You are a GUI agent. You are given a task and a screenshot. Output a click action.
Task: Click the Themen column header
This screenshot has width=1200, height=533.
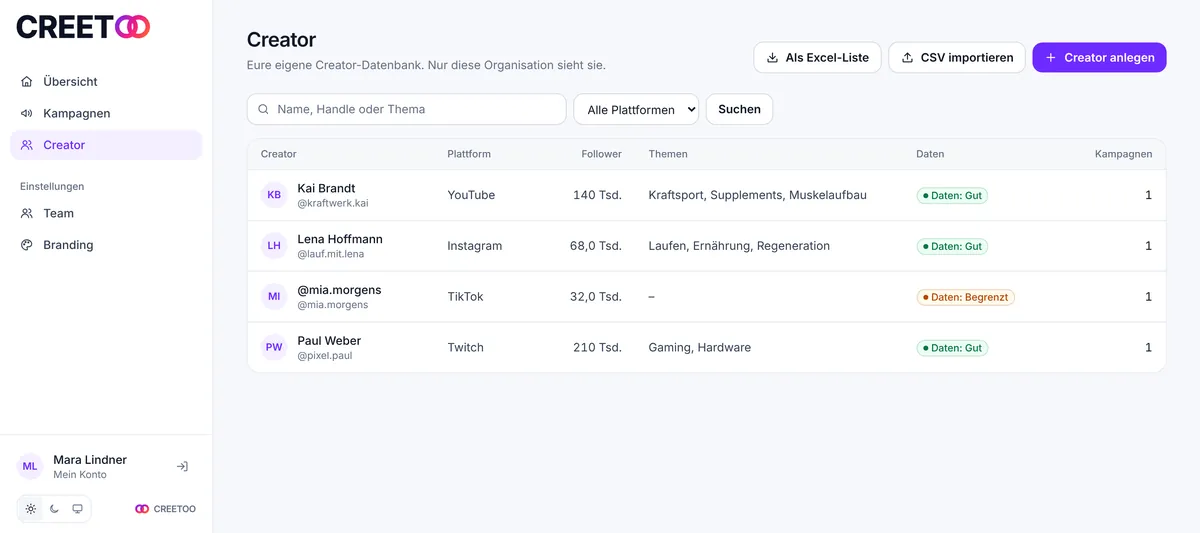point(668,154)
